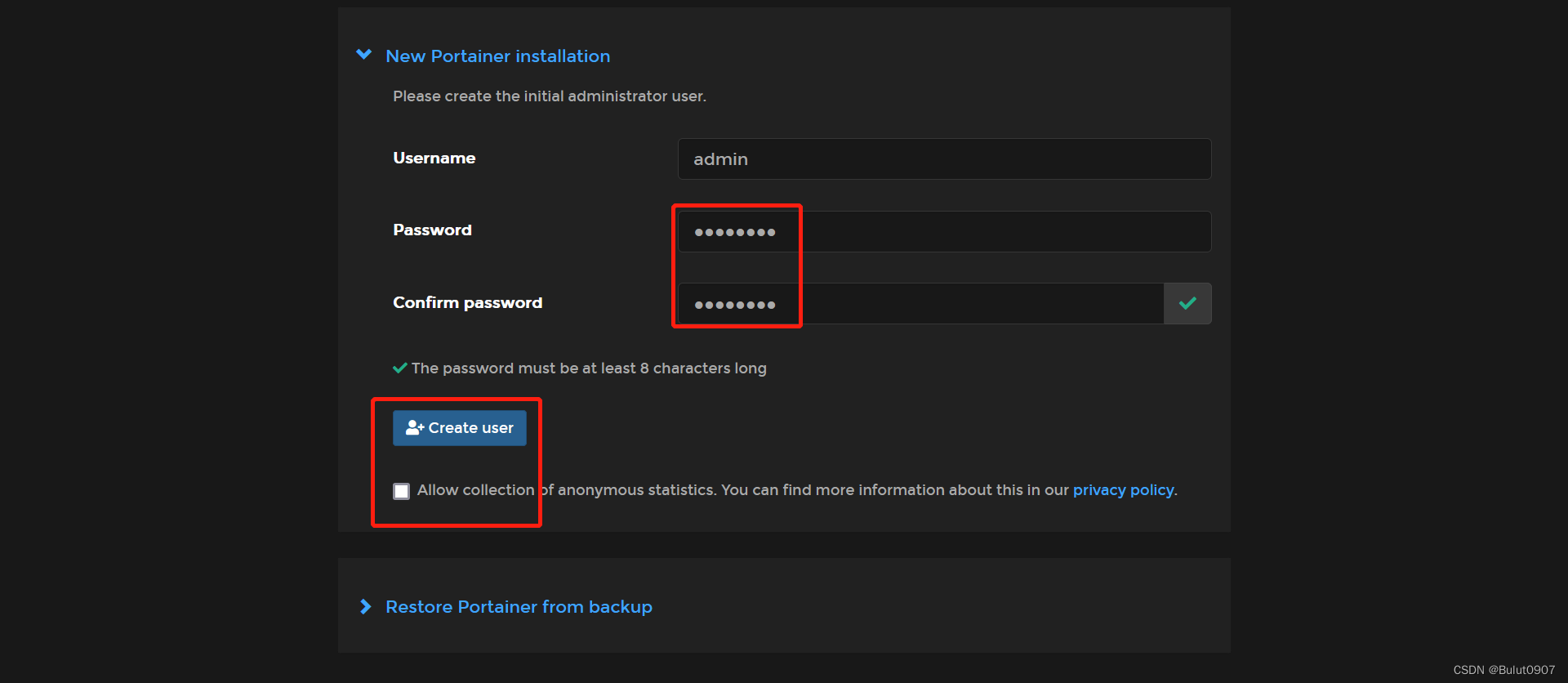Click the initial administrator user instruction text
Image resolution: width=1568 pixels, height=683 pixels.
(x=549, y=96)
